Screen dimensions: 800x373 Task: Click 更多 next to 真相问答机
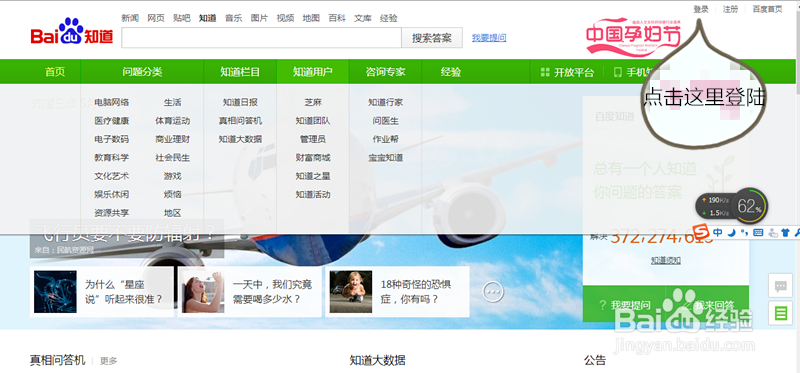[x=109, y=361]
